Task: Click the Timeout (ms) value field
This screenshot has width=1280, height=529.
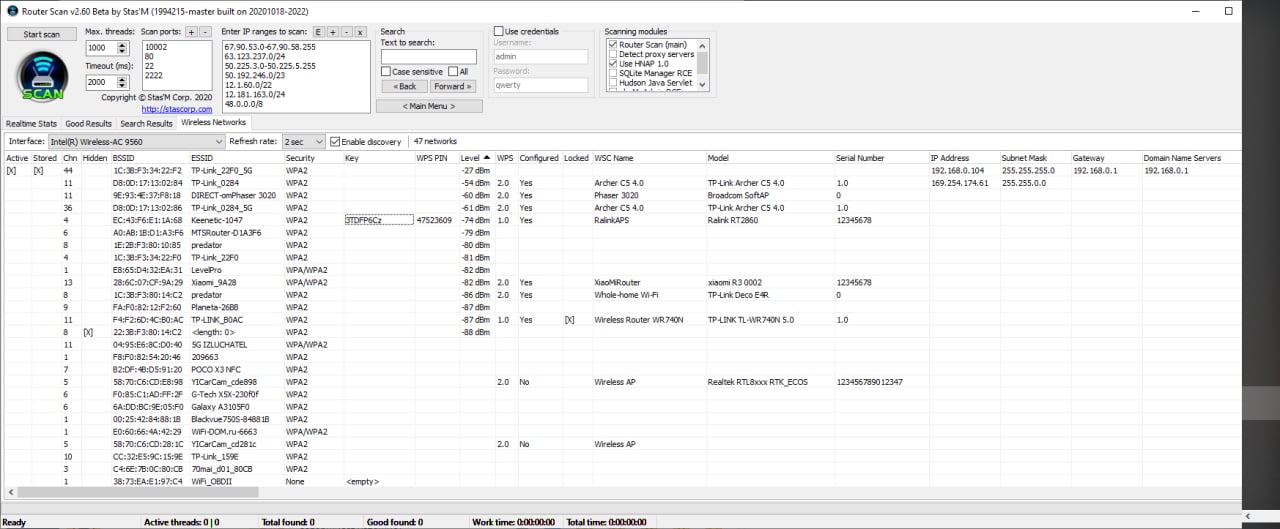Action: [102, 82]
